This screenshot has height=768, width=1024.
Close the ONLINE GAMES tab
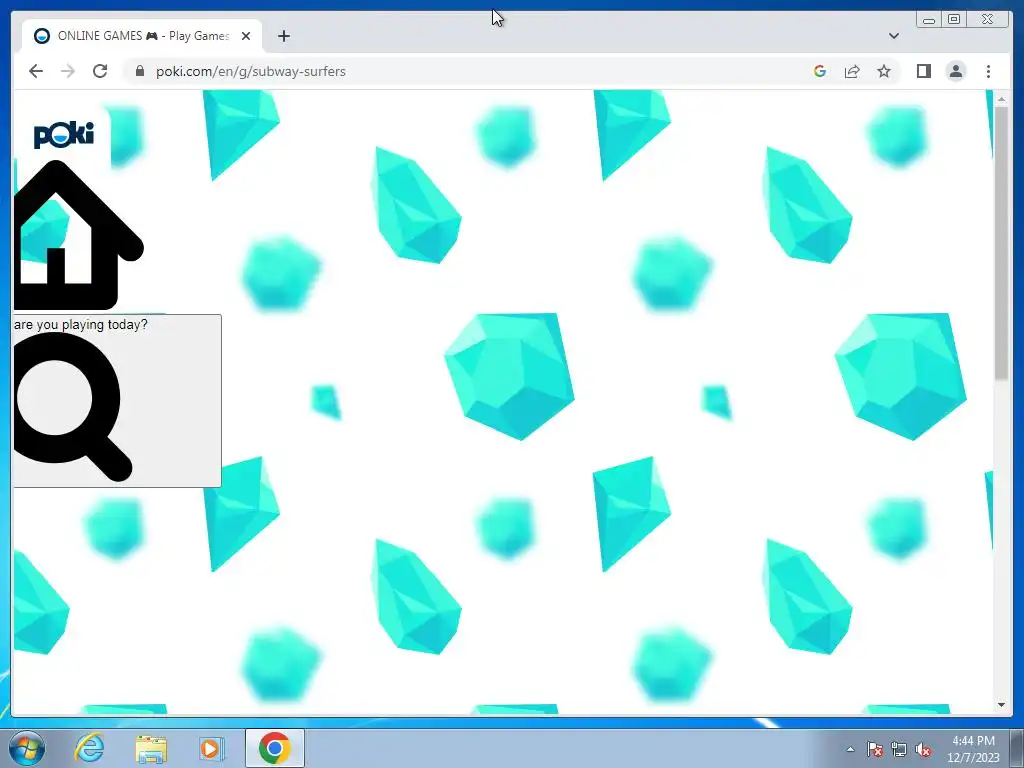246,36
